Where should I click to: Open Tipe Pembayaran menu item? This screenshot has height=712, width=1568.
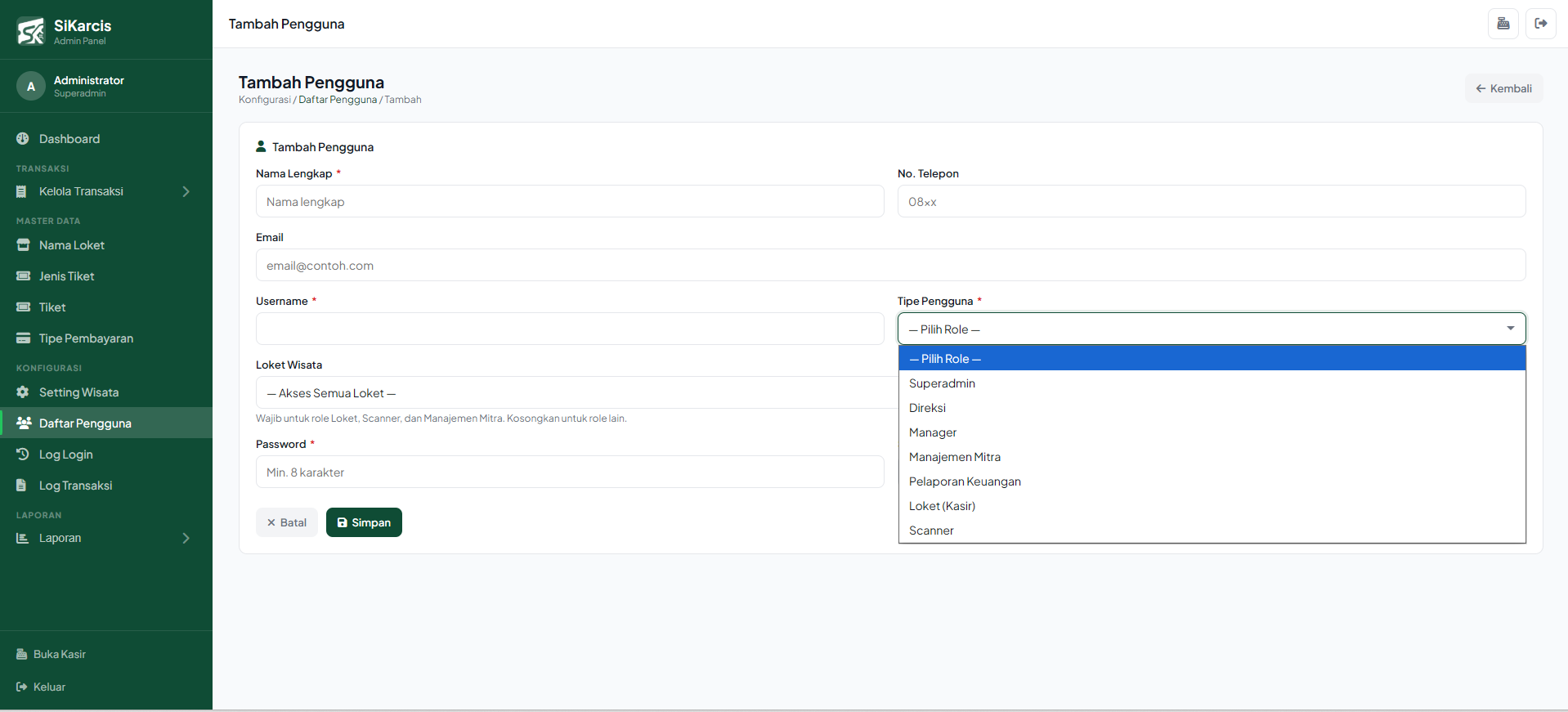coord(106,338)
